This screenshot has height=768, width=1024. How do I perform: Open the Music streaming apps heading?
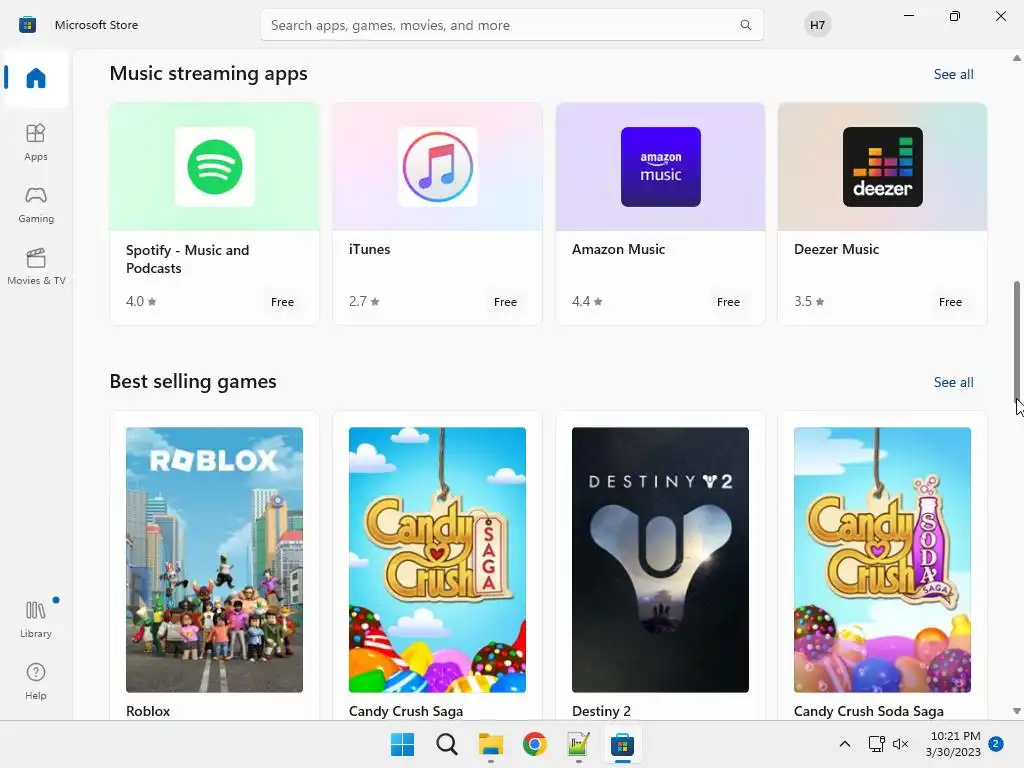(208, 74)
